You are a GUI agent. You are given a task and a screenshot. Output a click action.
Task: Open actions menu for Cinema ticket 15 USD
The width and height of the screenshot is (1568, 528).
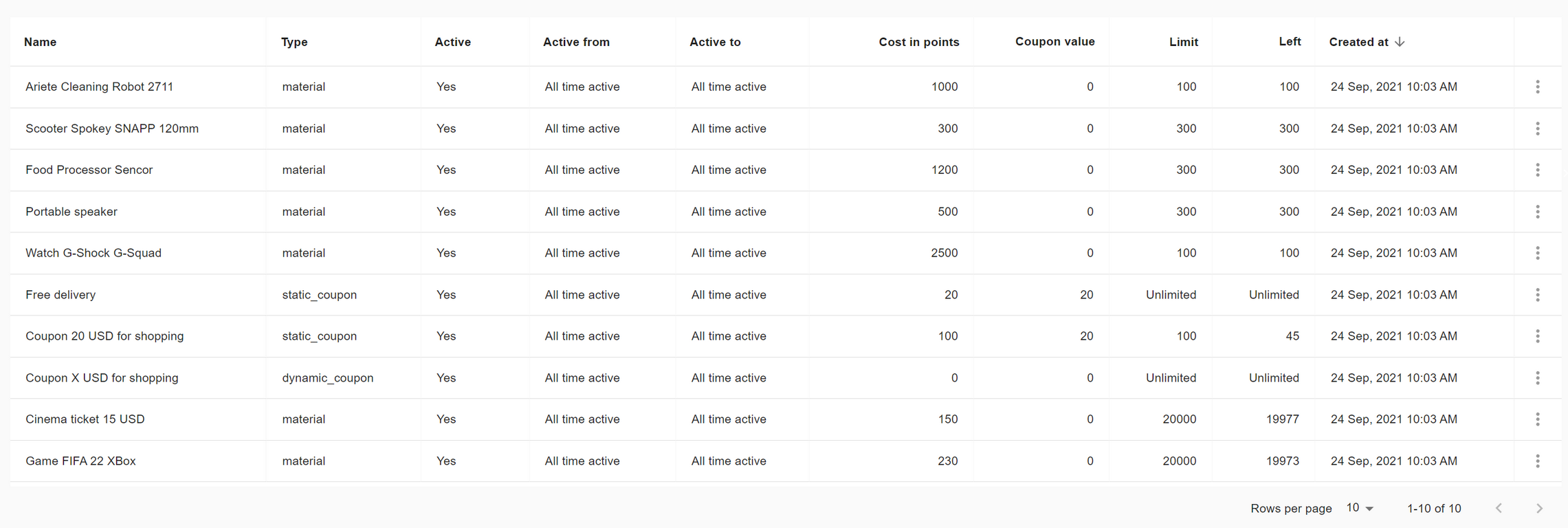[x=1537, y=419]
